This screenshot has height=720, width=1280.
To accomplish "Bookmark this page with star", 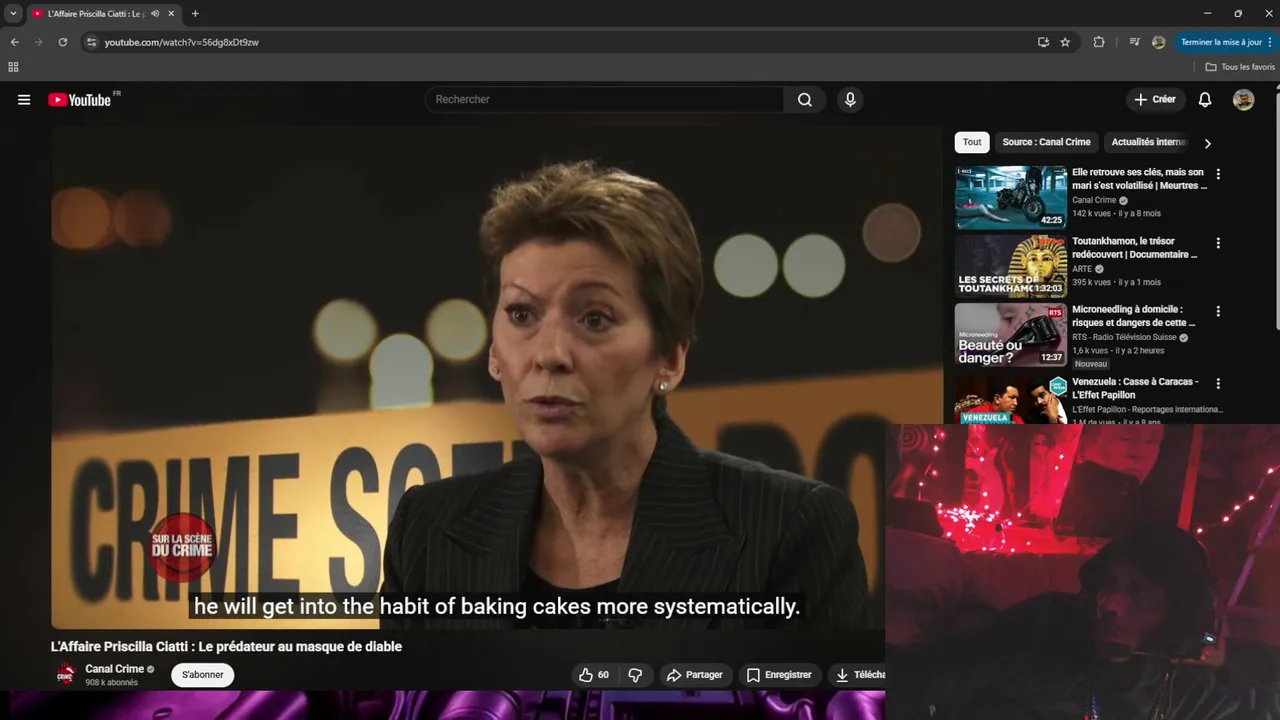I will (x=1065, y=42).
